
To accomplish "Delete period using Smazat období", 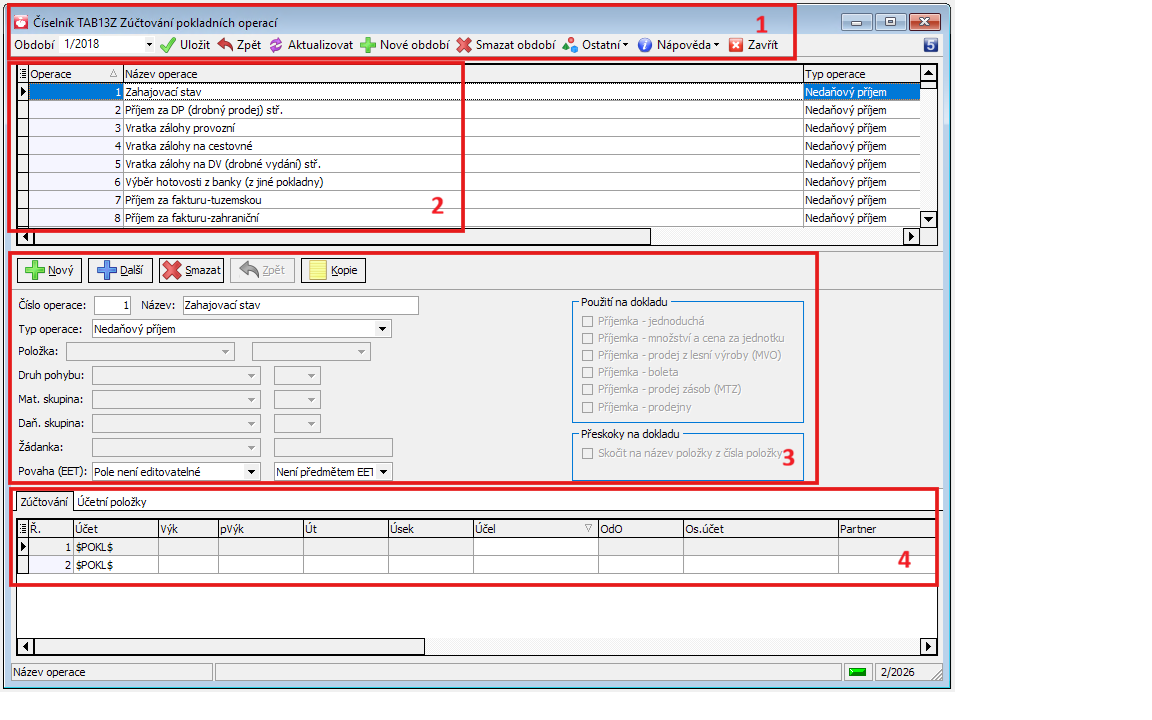I will (x=464, y=45).
